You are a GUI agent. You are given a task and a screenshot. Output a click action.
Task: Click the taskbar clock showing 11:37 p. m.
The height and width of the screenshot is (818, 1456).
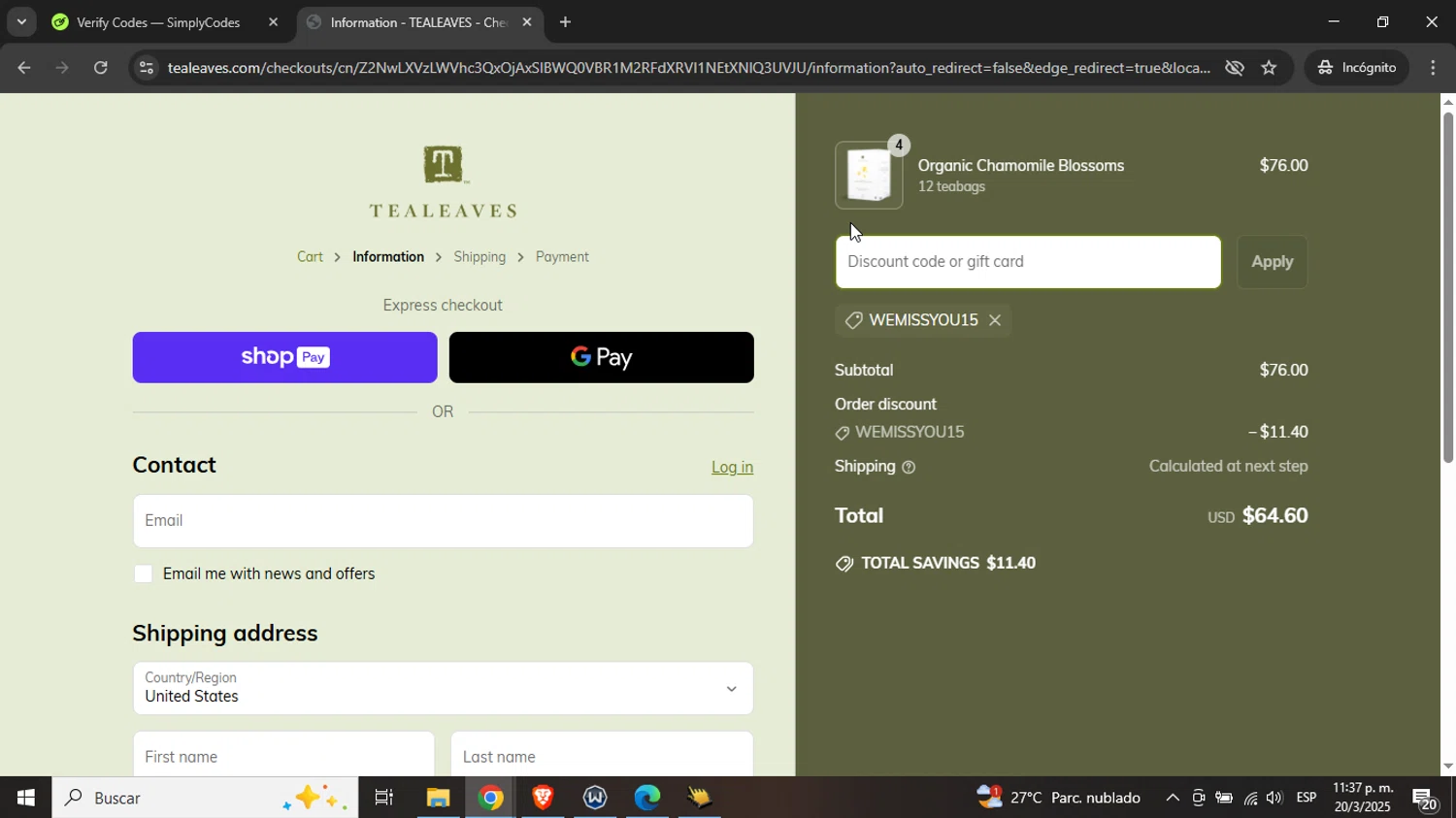click(1363, 798)
